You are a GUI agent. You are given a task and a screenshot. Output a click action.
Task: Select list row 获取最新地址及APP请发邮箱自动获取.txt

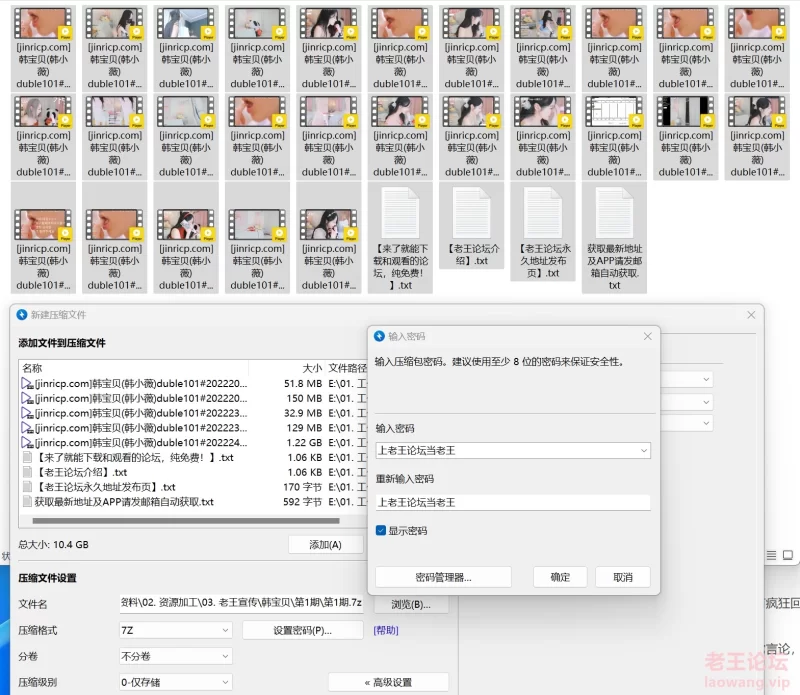click(x=193, y=502)
